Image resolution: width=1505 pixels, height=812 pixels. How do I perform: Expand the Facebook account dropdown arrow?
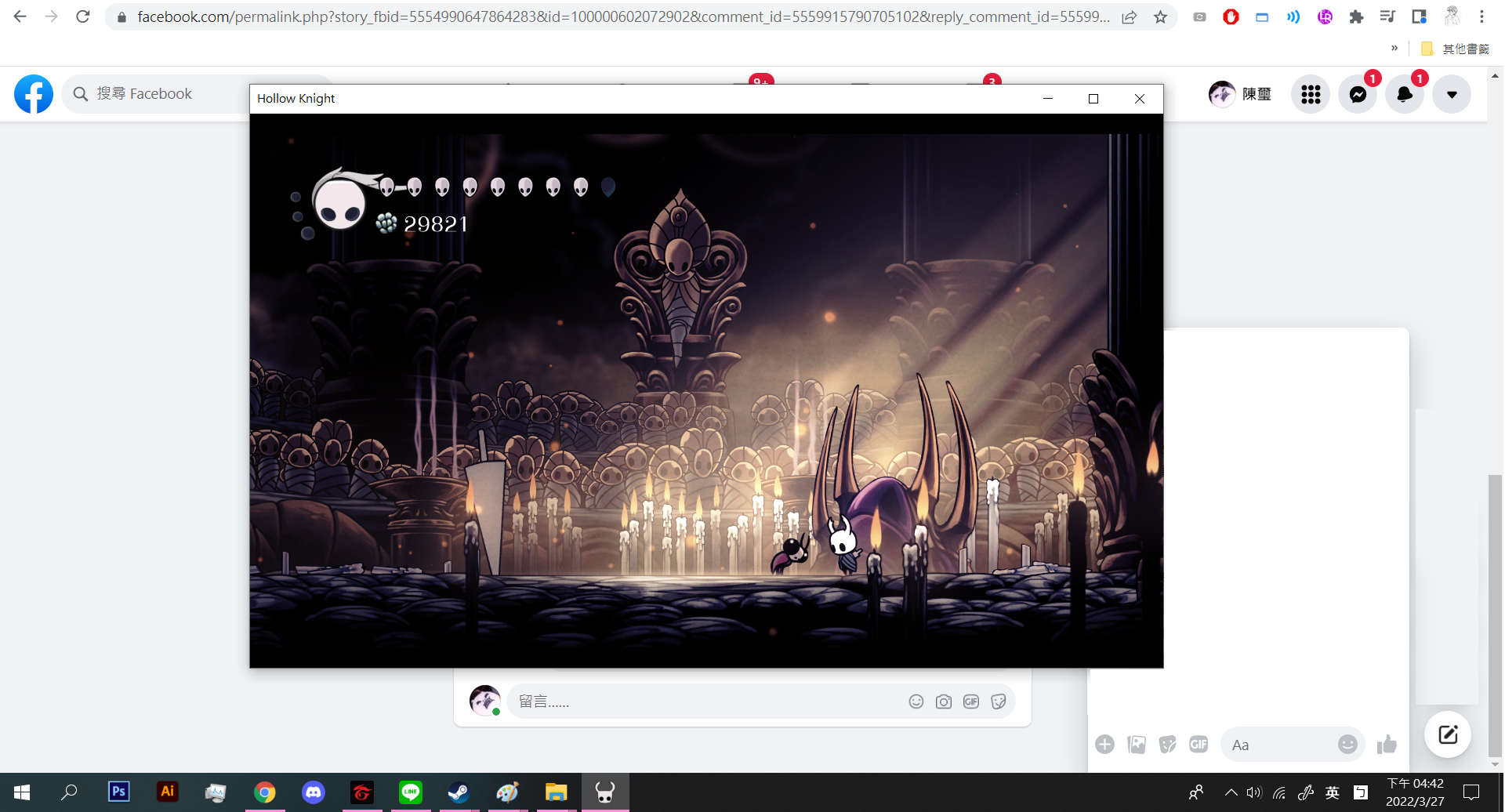(x=1452, y=94)
